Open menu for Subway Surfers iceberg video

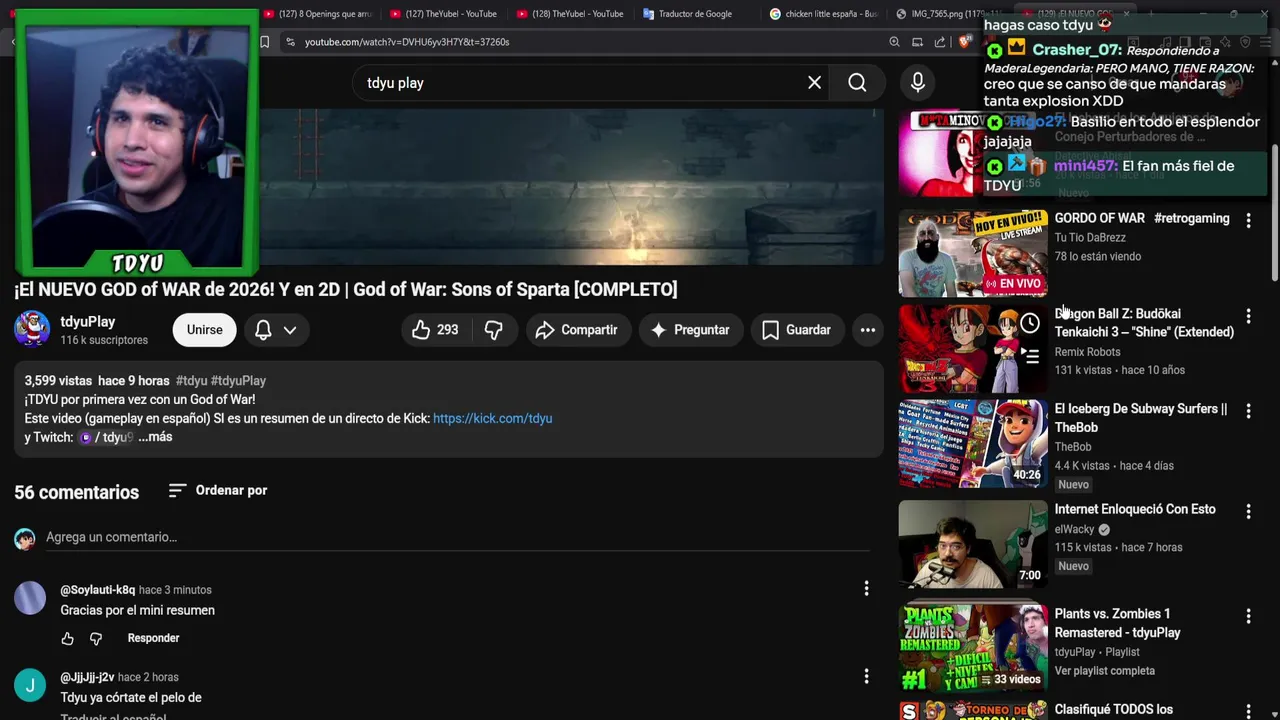[x=1248, y=411]
